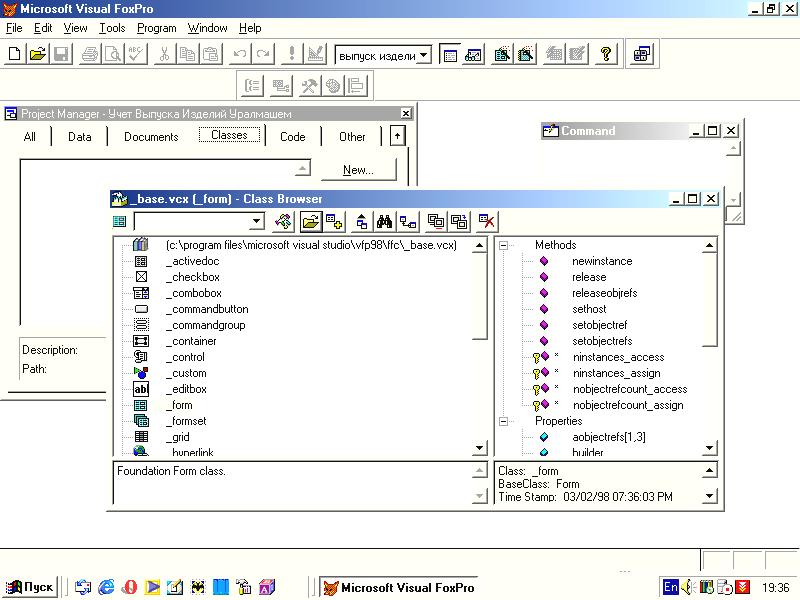Open the View menu
800x600 pixels.
(75, 28)
